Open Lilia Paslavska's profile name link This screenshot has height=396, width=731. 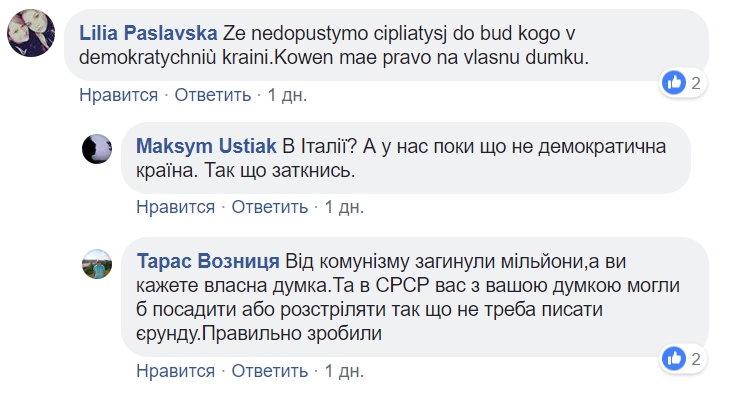coord(148,33)
